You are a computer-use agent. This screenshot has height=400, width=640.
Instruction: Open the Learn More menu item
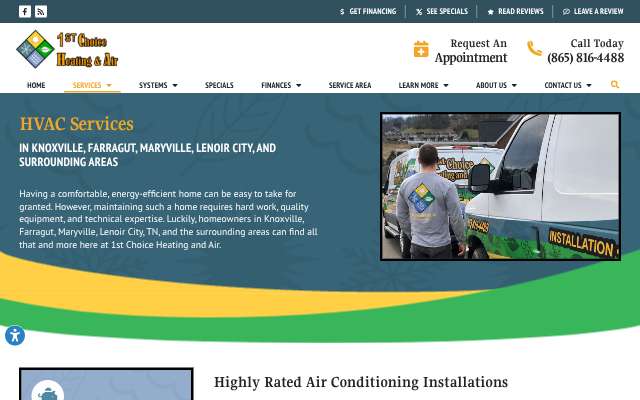(418, 85)
